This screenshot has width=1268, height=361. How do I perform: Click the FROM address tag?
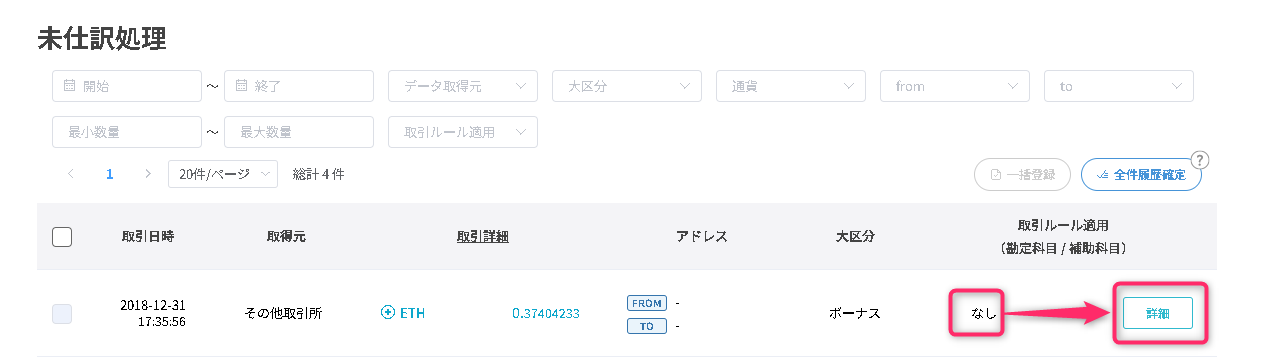point(647,302)
